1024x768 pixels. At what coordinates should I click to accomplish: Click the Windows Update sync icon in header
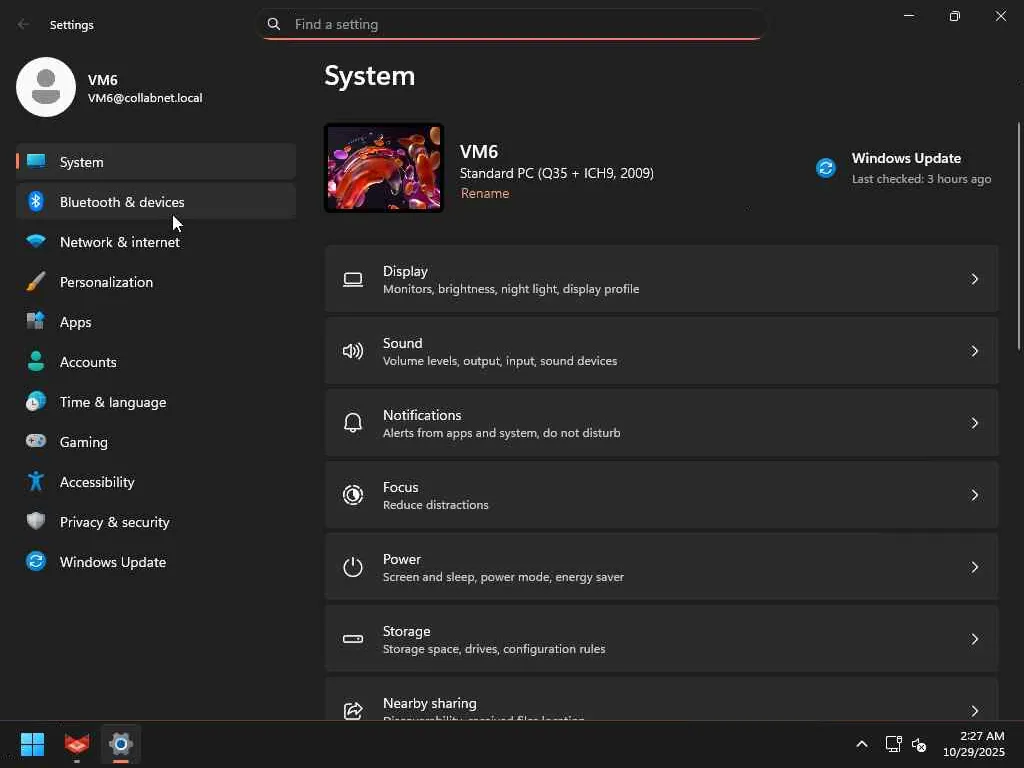pyautogui.click(x=826, y=168)
